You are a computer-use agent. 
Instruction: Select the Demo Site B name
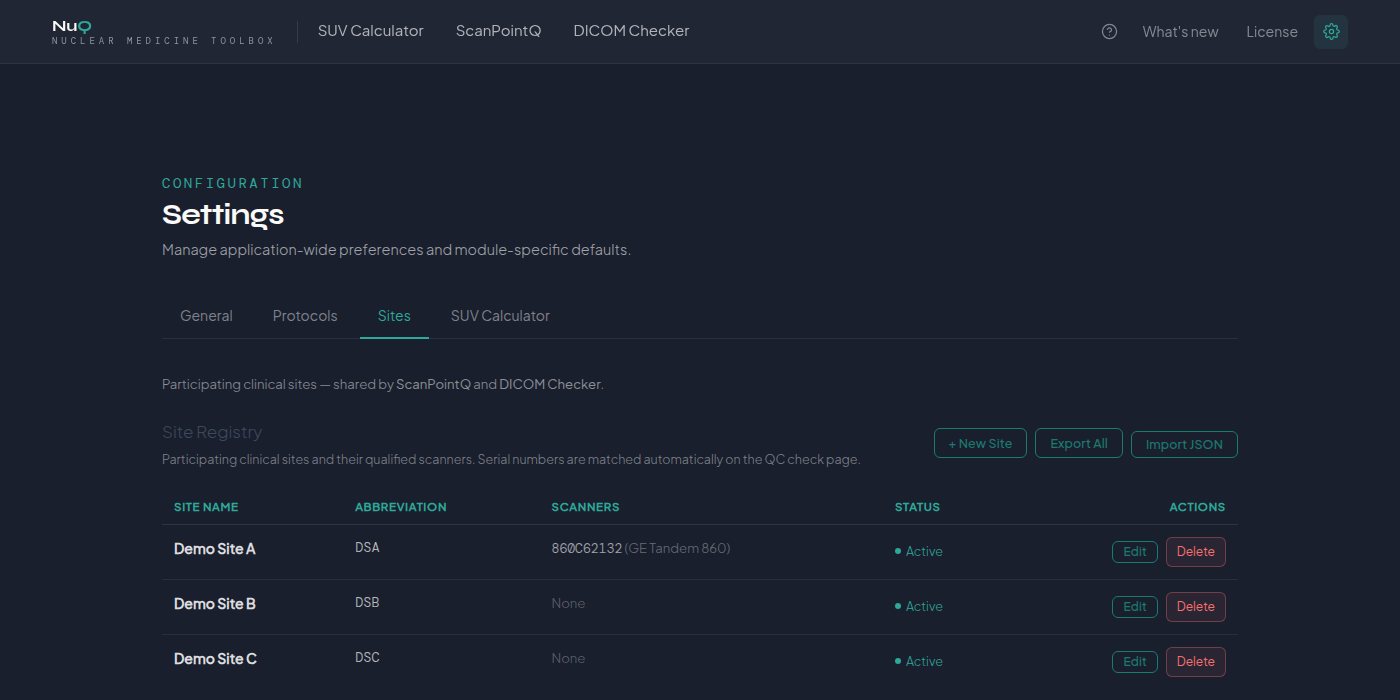[x=215, y=604]
